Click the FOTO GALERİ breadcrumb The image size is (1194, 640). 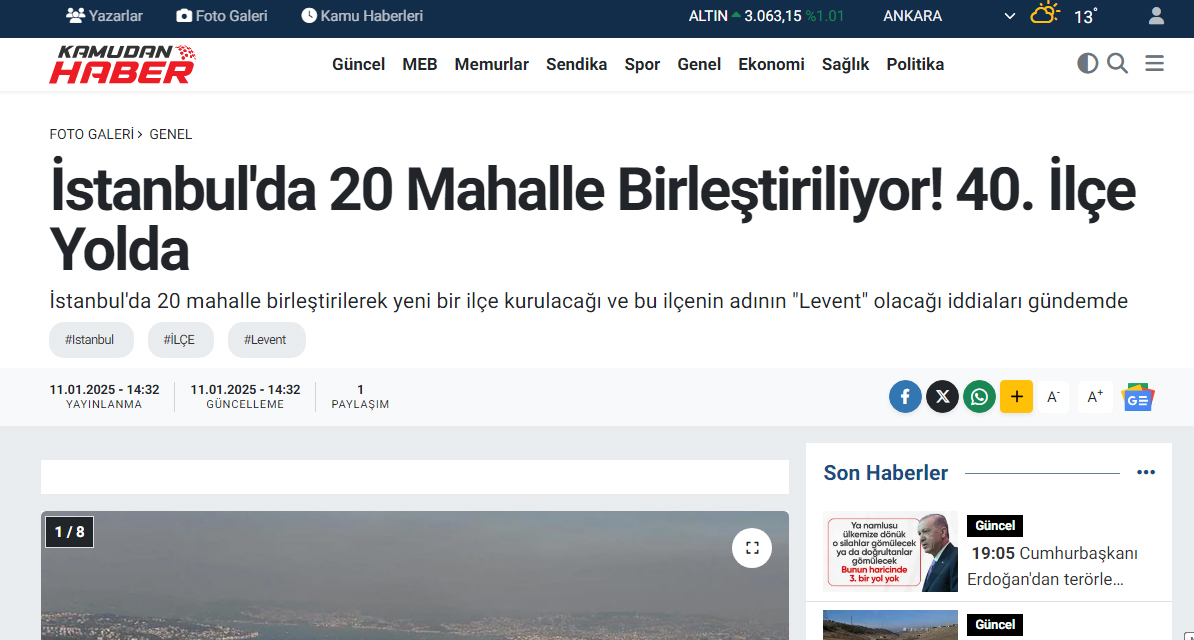[x=91, y=134]
